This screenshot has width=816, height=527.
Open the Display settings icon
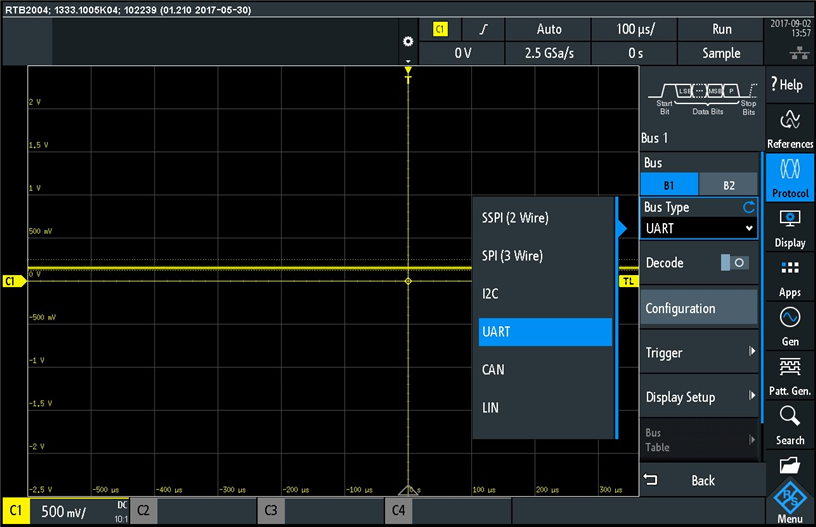coord(789,226)
